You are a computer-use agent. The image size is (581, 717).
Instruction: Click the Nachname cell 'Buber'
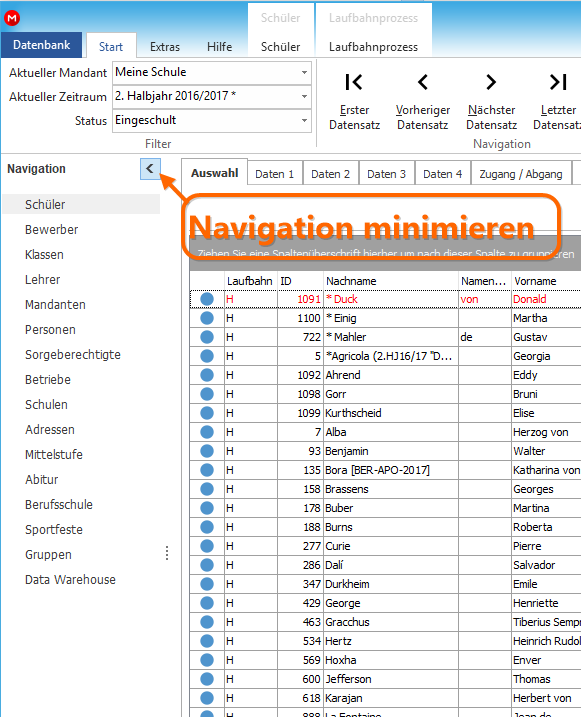pos(391,508)
